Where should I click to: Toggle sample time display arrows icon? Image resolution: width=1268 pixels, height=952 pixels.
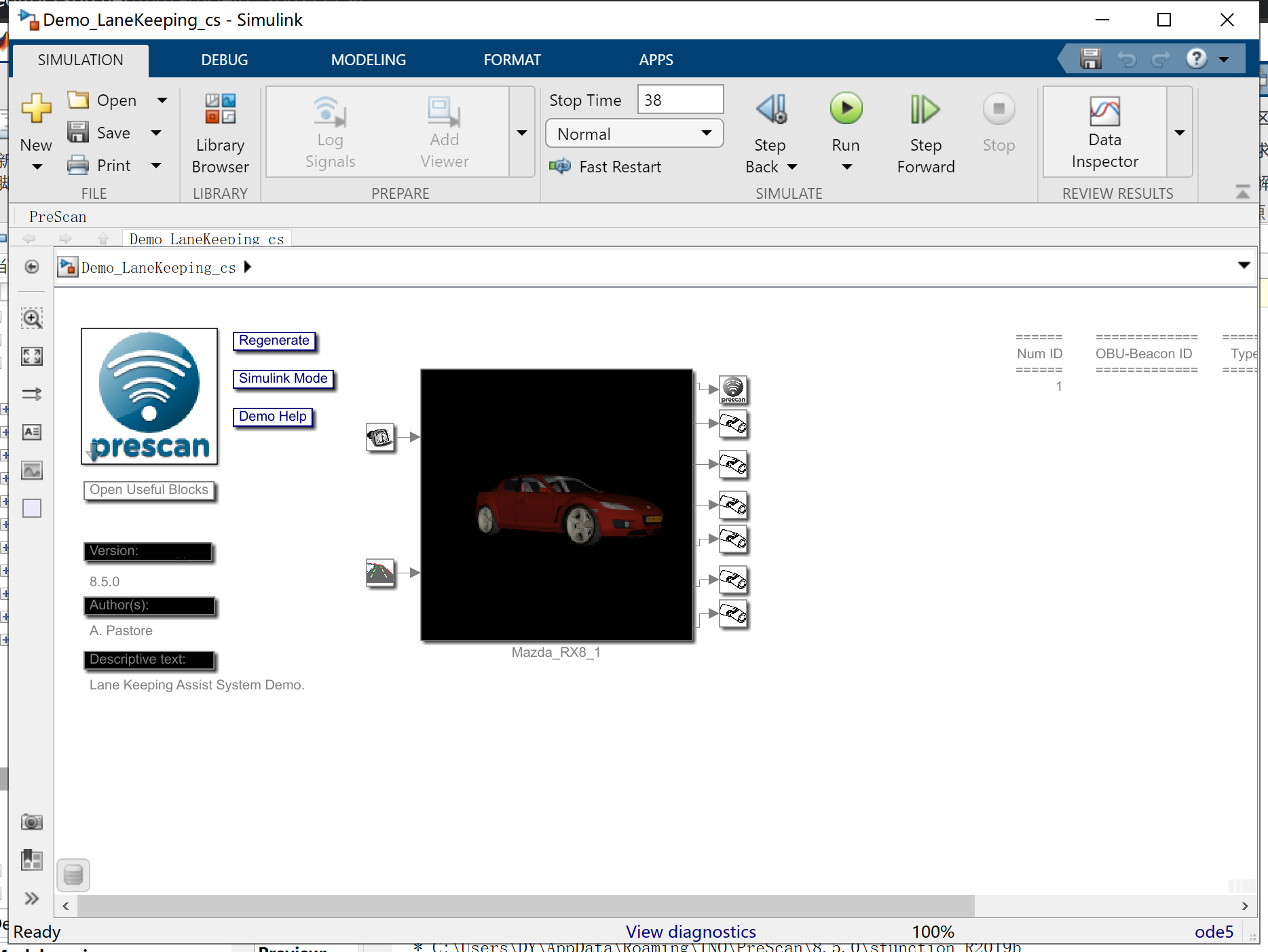coord(32,394)
